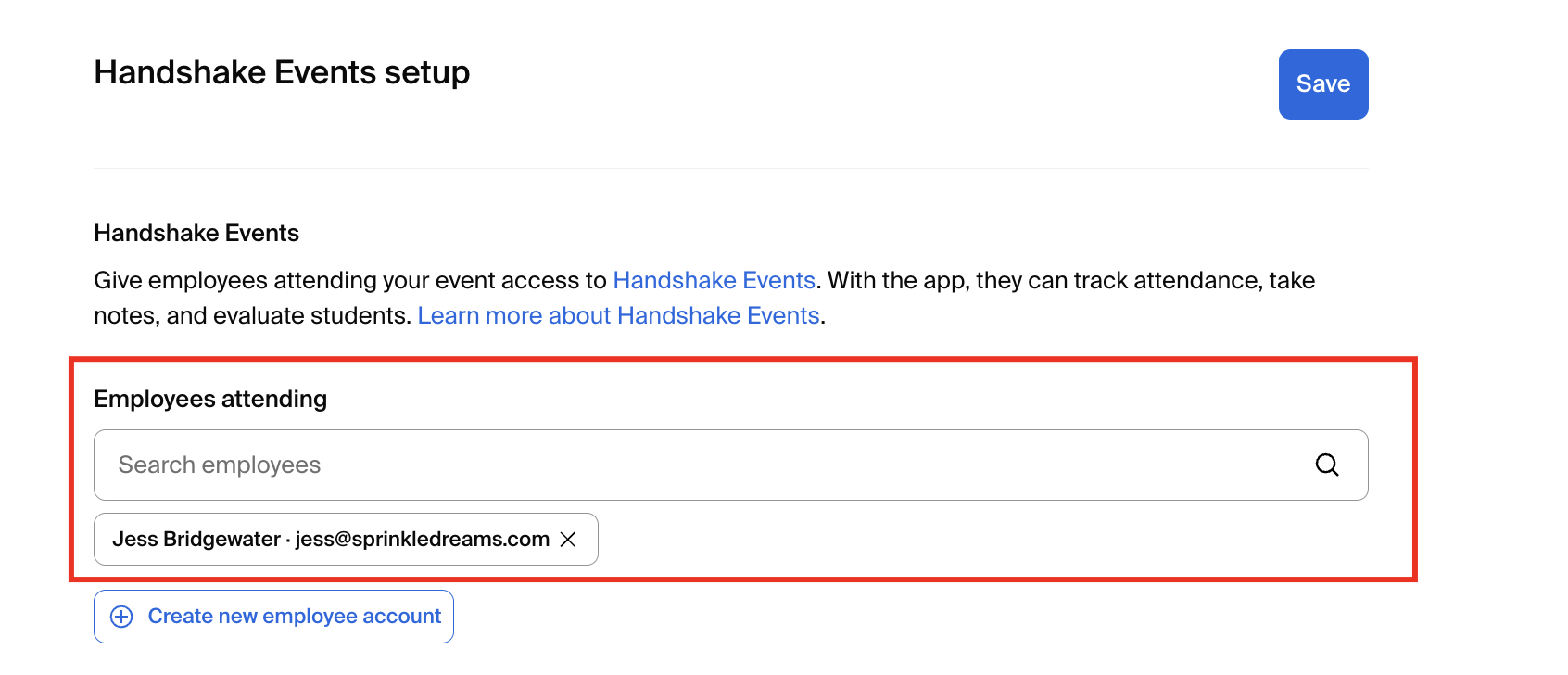Click the bold Handshake Events section heading

[196, 233]
